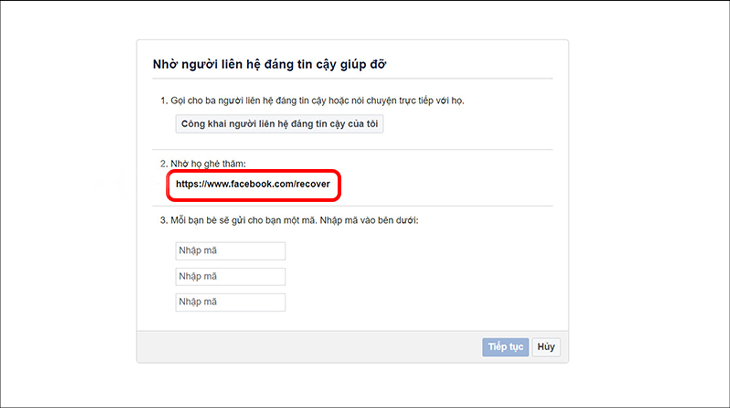Screen dimensions: 730x408
Task: Click the 'Tiếp tục' button
Action: [x=506, y=347]
